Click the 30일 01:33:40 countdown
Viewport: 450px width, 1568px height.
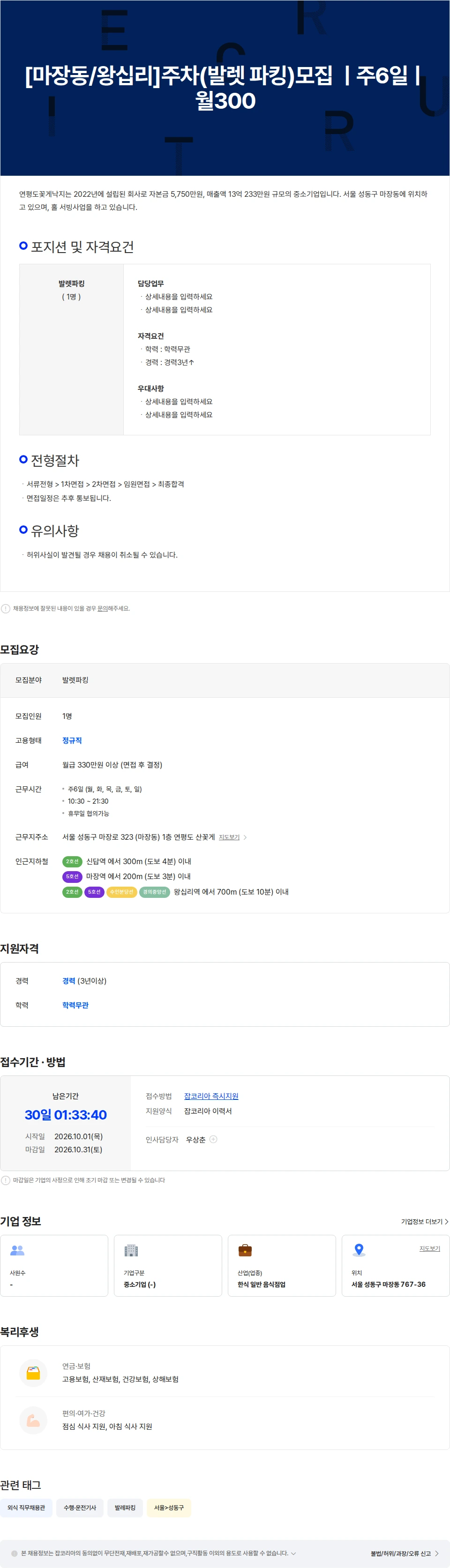click(66, 1114)
